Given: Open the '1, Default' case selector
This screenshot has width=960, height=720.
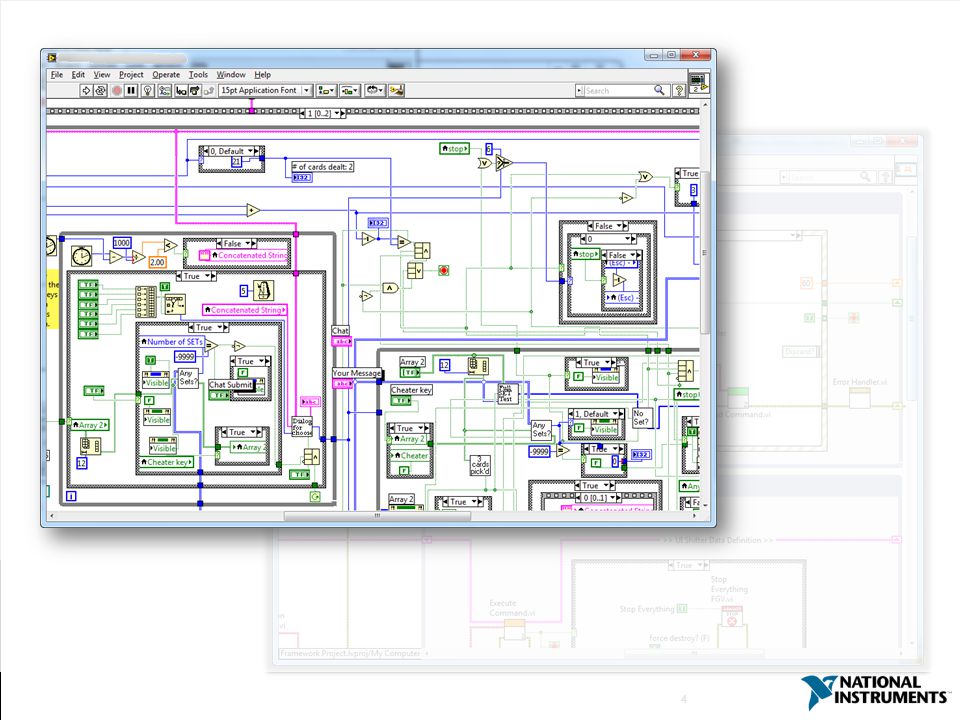Looking at the screenshot, I should [596, 414].
